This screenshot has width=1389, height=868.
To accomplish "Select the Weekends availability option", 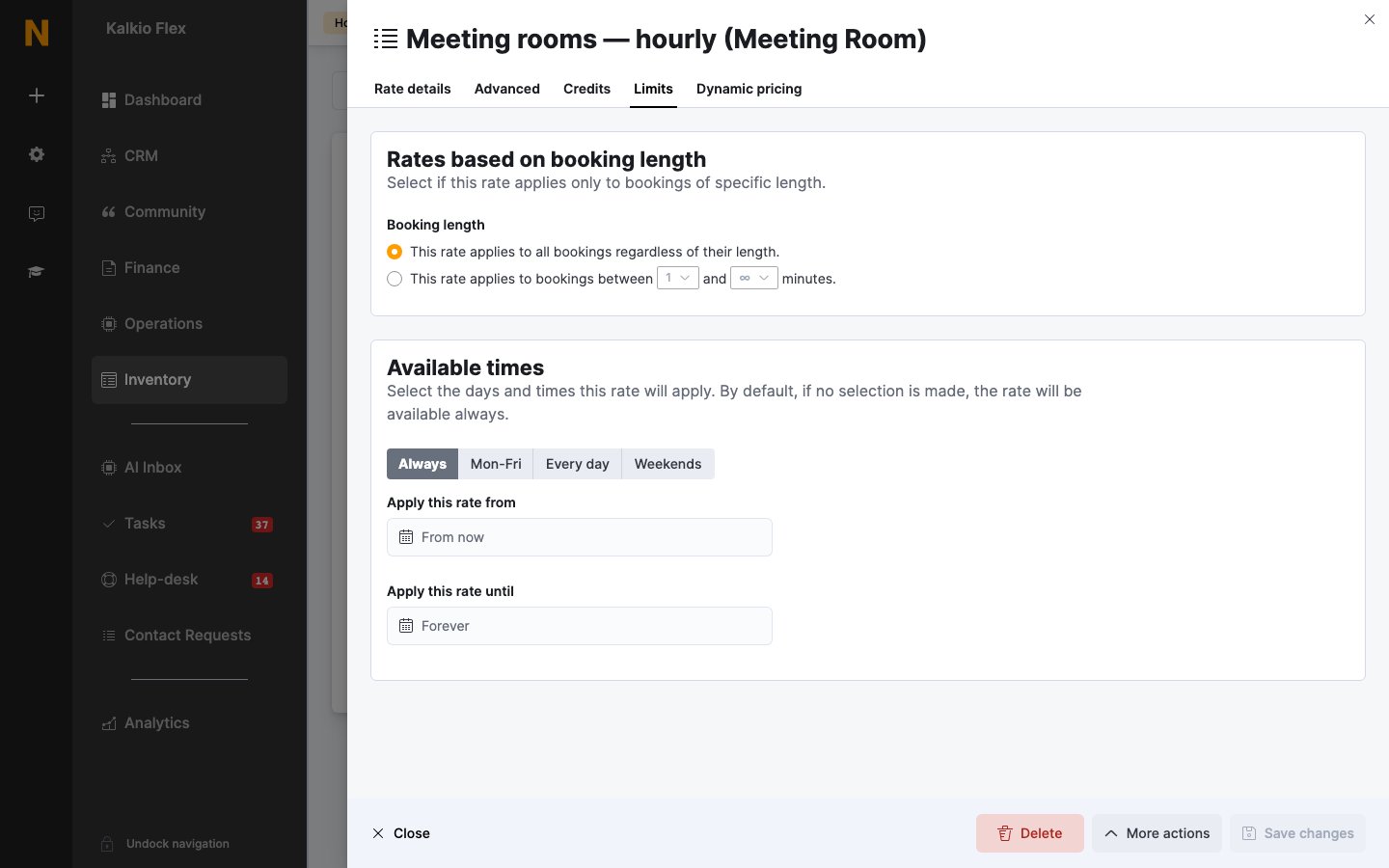I will pyautogui.click(x=668, y=464).
